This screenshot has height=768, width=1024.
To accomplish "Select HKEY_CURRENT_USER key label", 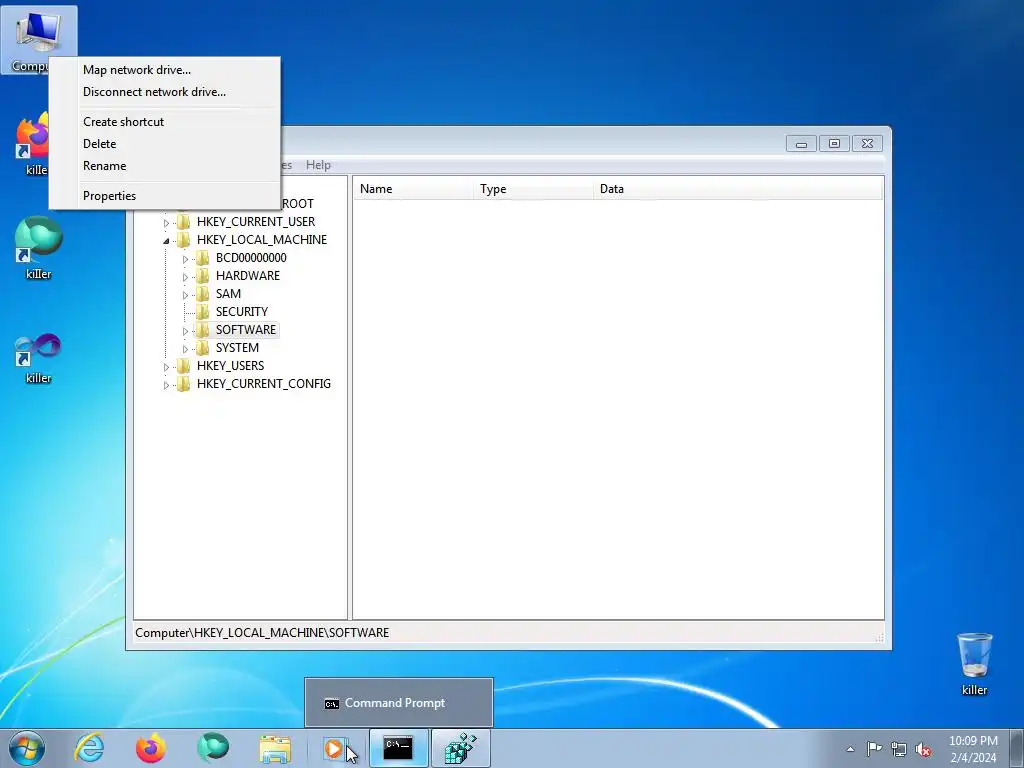I will 256,222.
